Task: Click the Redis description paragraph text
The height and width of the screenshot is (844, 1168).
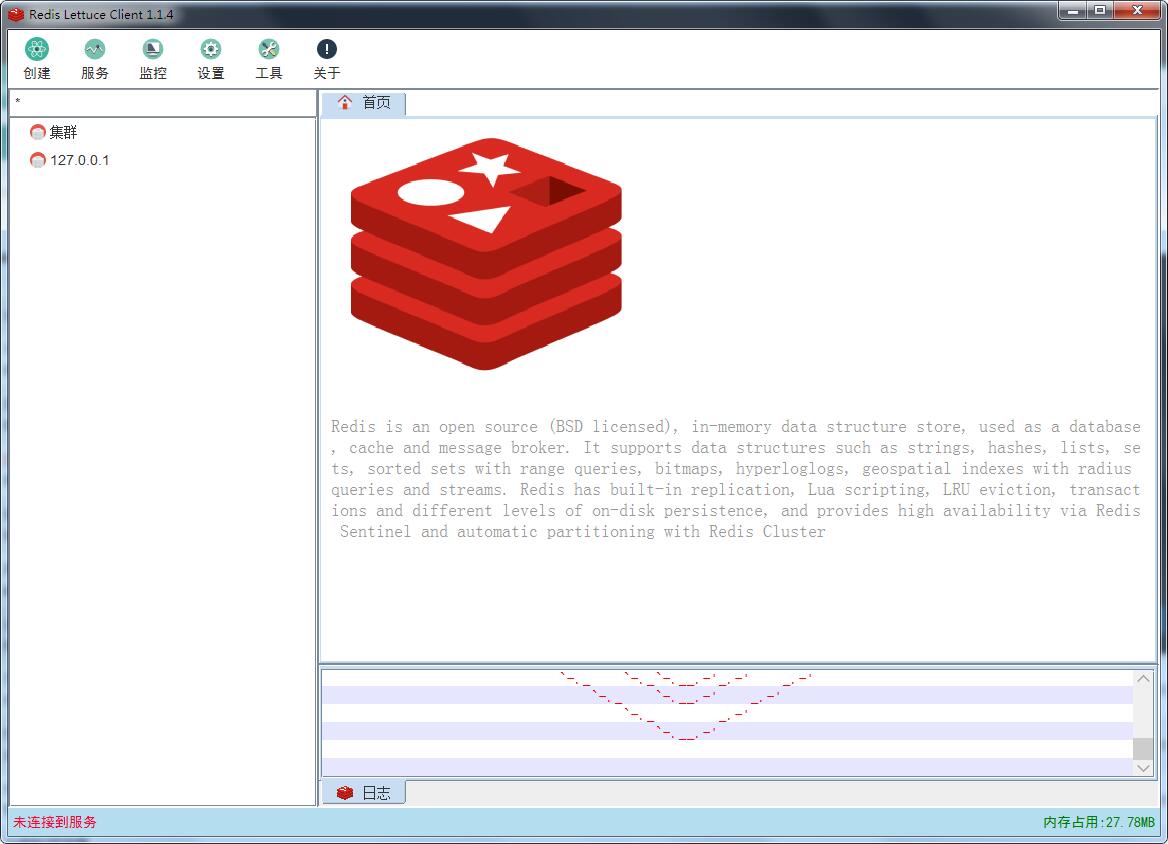Action: click(x=736, y=479)
